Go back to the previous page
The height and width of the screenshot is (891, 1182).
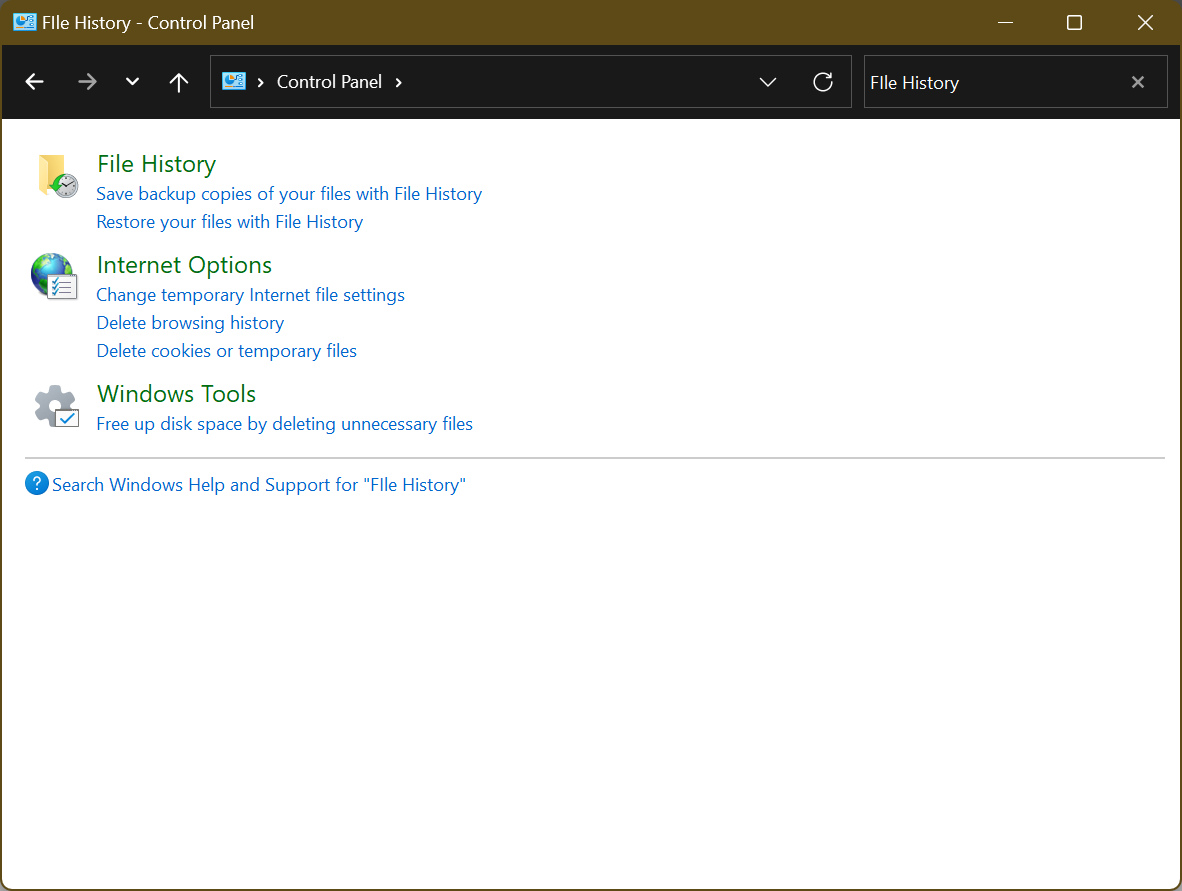tap(34, 82)
